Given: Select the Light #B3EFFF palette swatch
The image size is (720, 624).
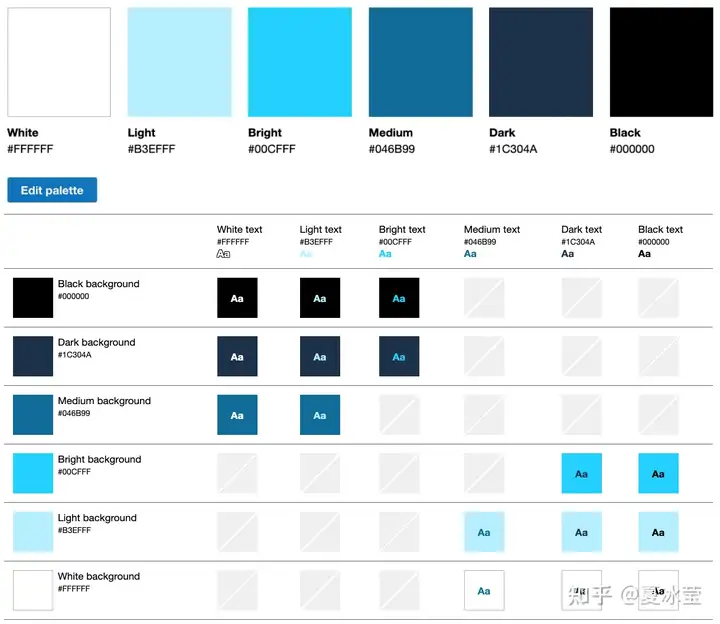Looking at the screenshot, I should point(180,62).
